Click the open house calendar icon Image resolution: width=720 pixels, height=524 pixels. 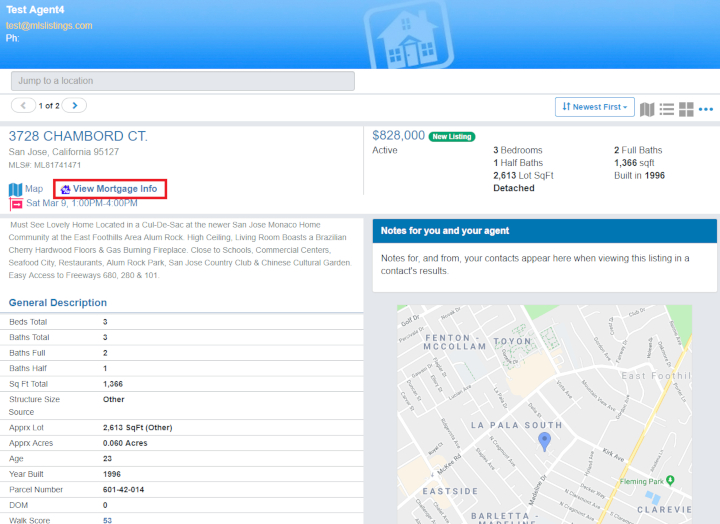pyautogui.click(x=16, y=203)
